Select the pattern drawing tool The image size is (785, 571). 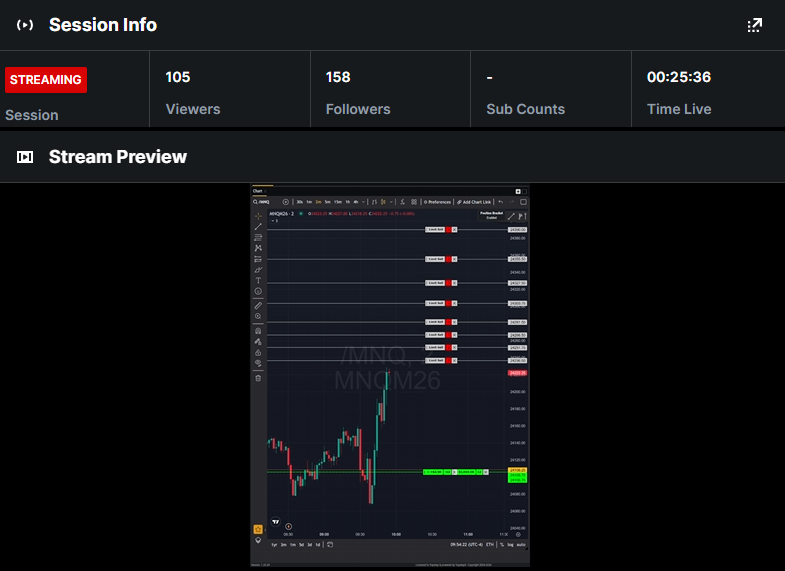[x=258, y=248]
